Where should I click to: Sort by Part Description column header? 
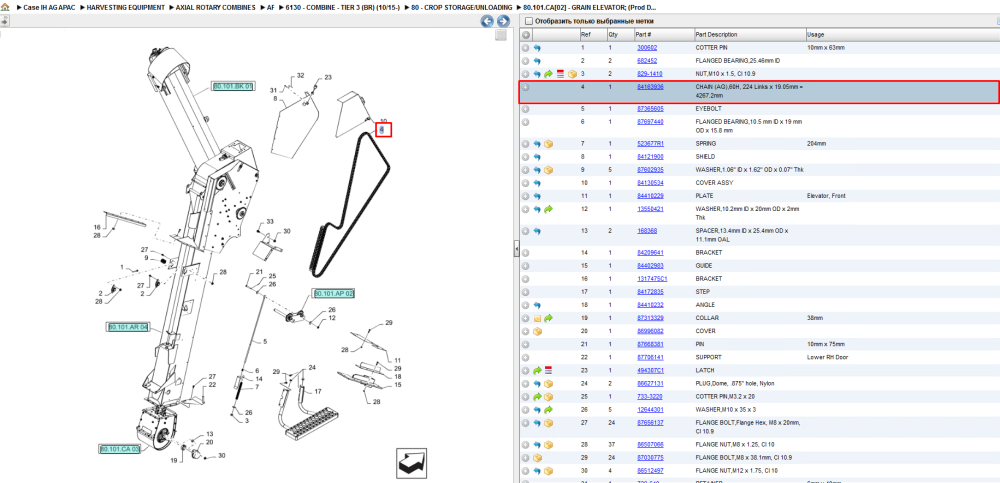716,34
